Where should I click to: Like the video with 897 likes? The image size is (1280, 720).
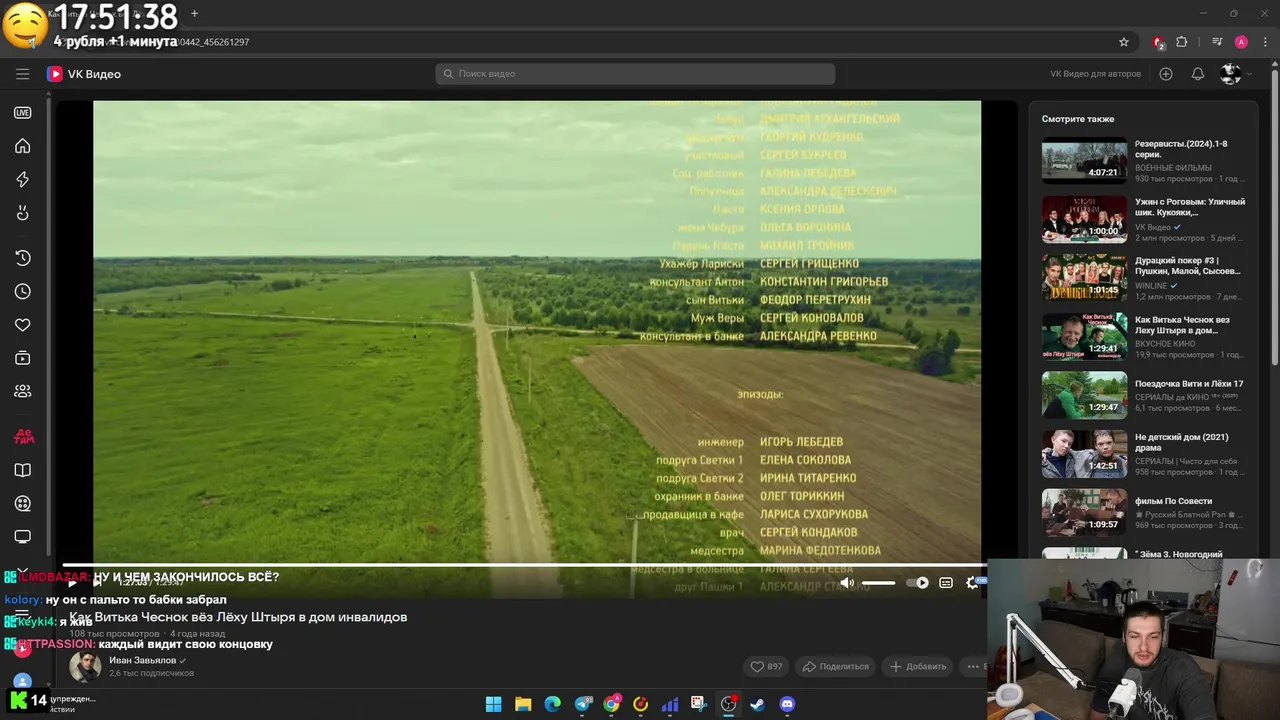(x=767, y=666)
